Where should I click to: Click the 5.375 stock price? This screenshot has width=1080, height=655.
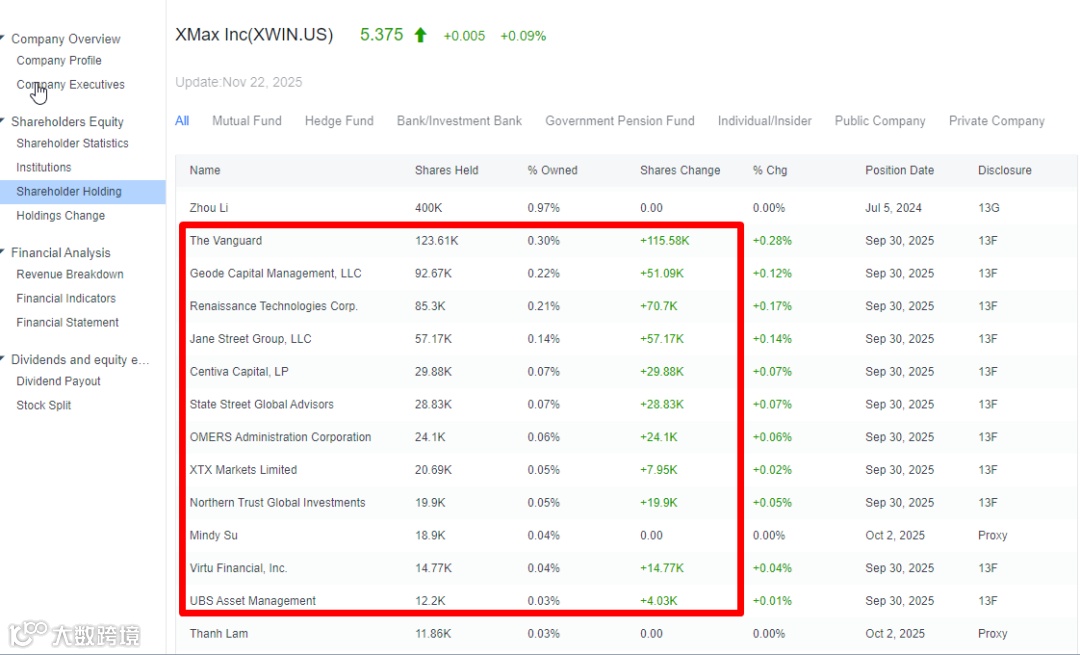[382, 34]
